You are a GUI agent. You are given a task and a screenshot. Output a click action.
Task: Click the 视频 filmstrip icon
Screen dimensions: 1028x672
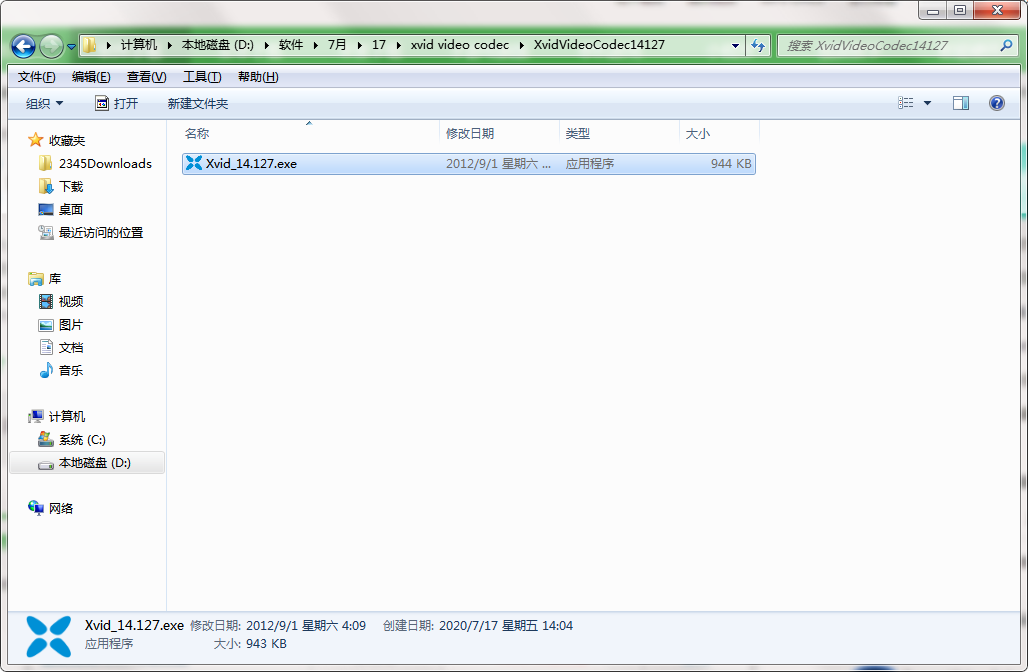point(46,302)
